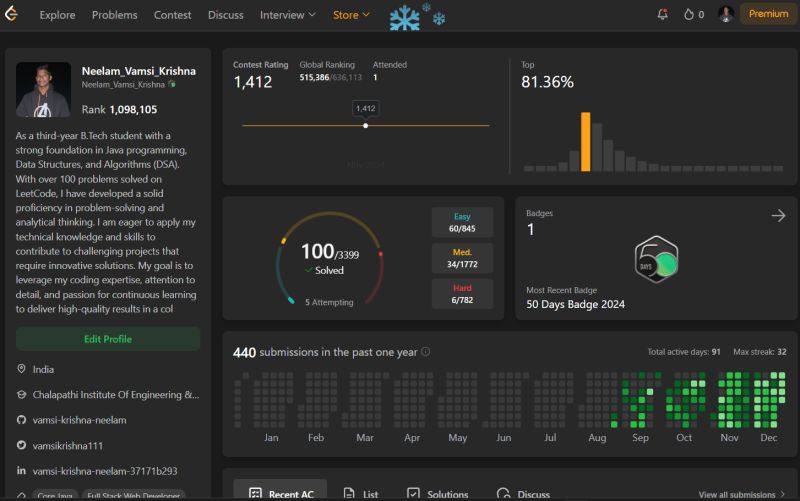Click the Premium button
This screenshot has width=800, height=501.
coord(768,14)
